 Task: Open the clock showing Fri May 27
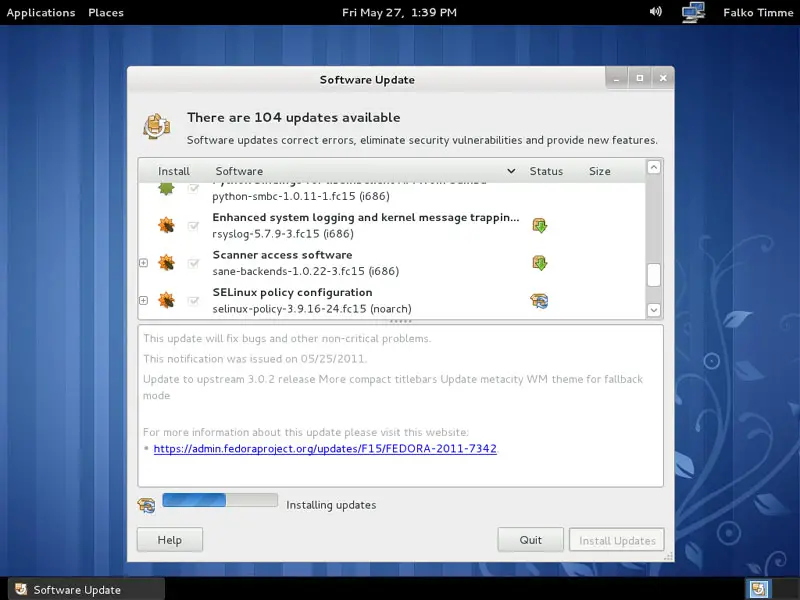point(399,12)
